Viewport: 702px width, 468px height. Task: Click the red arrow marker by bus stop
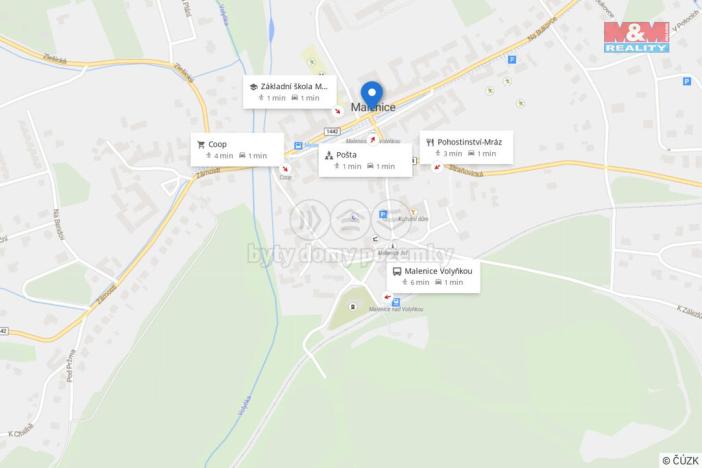point(387,296)
